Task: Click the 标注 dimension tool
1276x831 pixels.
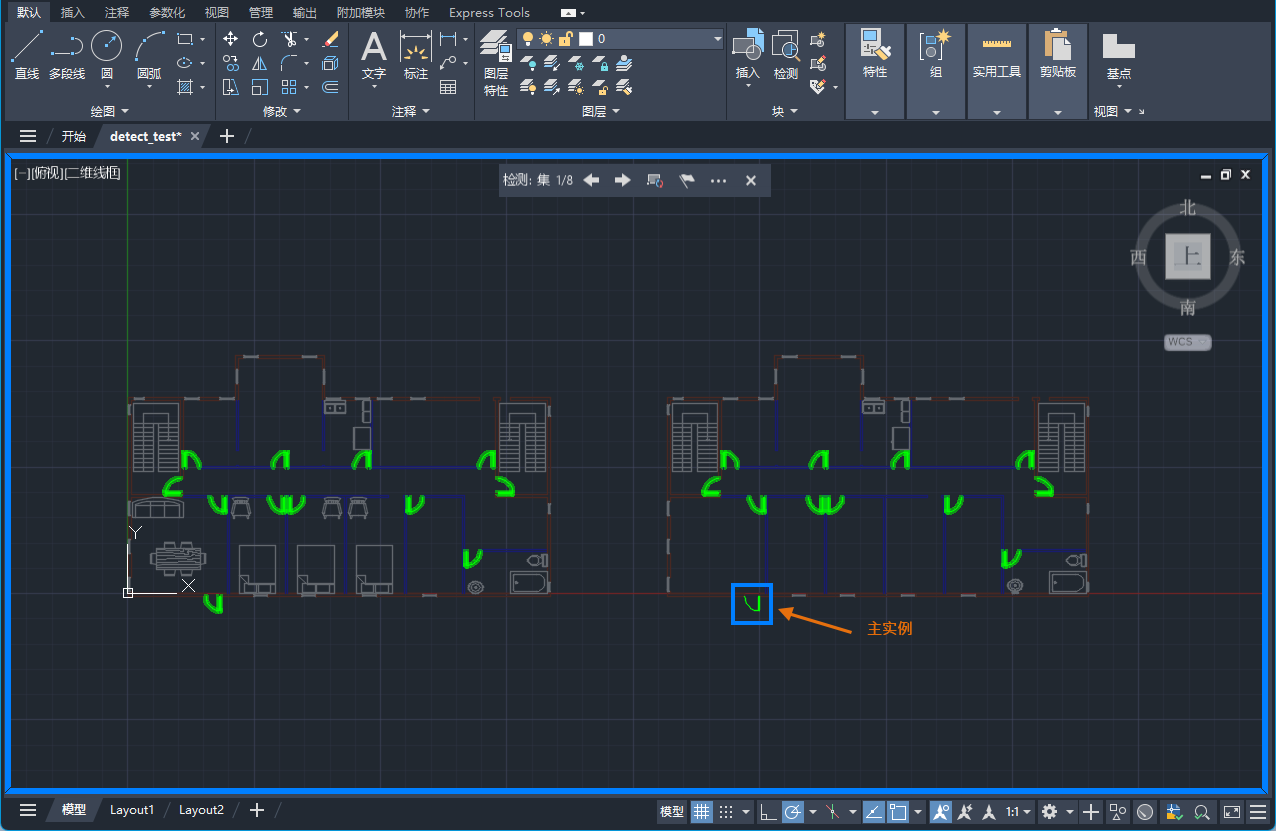Action: [x=415, y=55]
